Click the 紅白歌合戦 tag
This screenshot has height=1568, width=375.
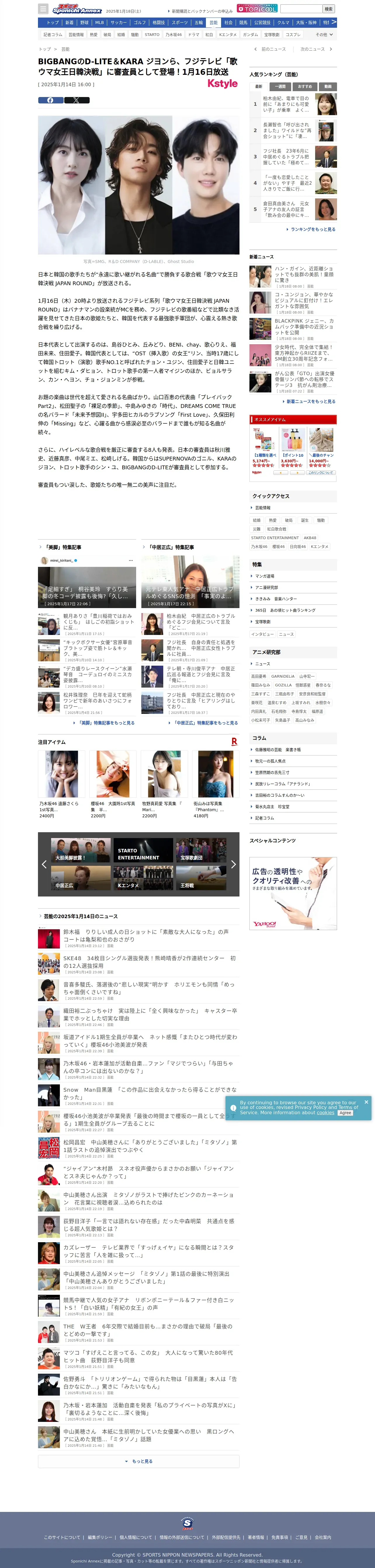coord(276,529)
